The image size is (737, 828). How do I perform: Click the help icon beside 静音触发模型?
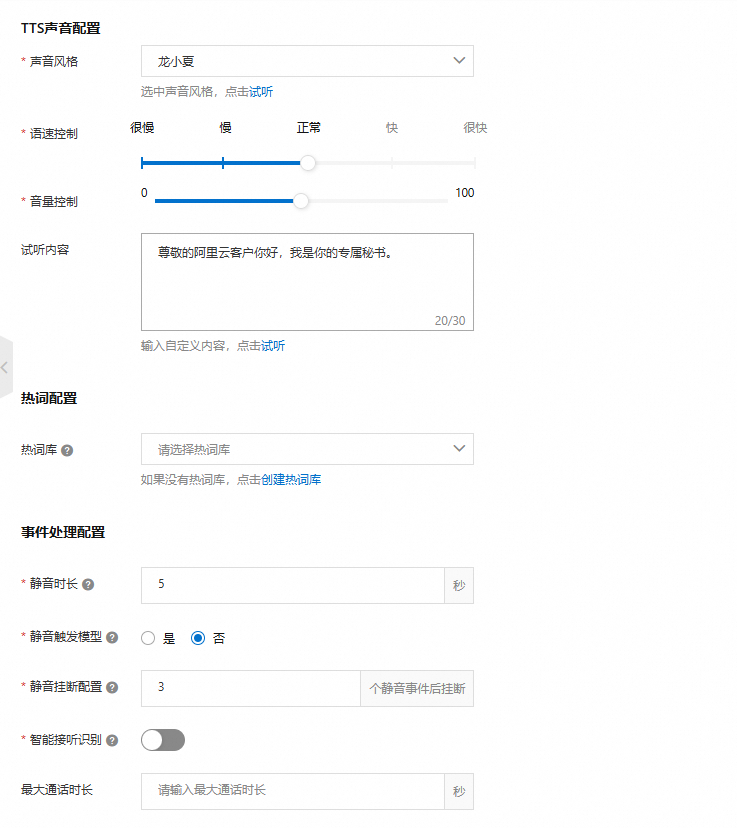point(112,637)
